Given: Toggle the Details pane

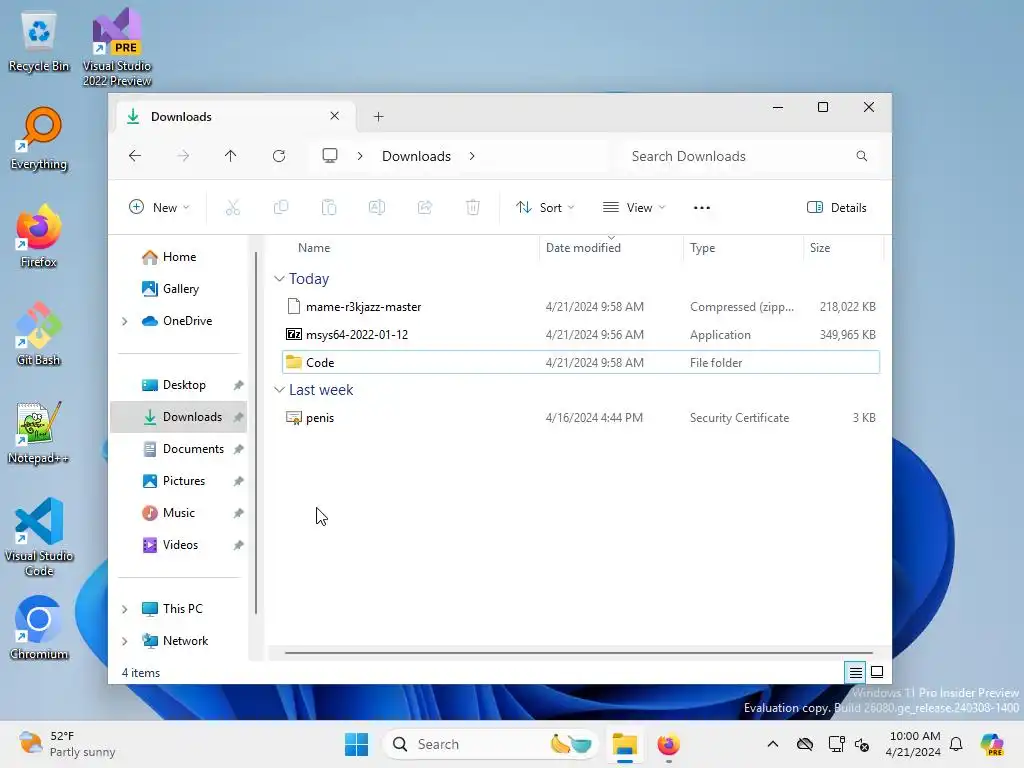Looking at the screenshot, I should [x=837, y=208].
